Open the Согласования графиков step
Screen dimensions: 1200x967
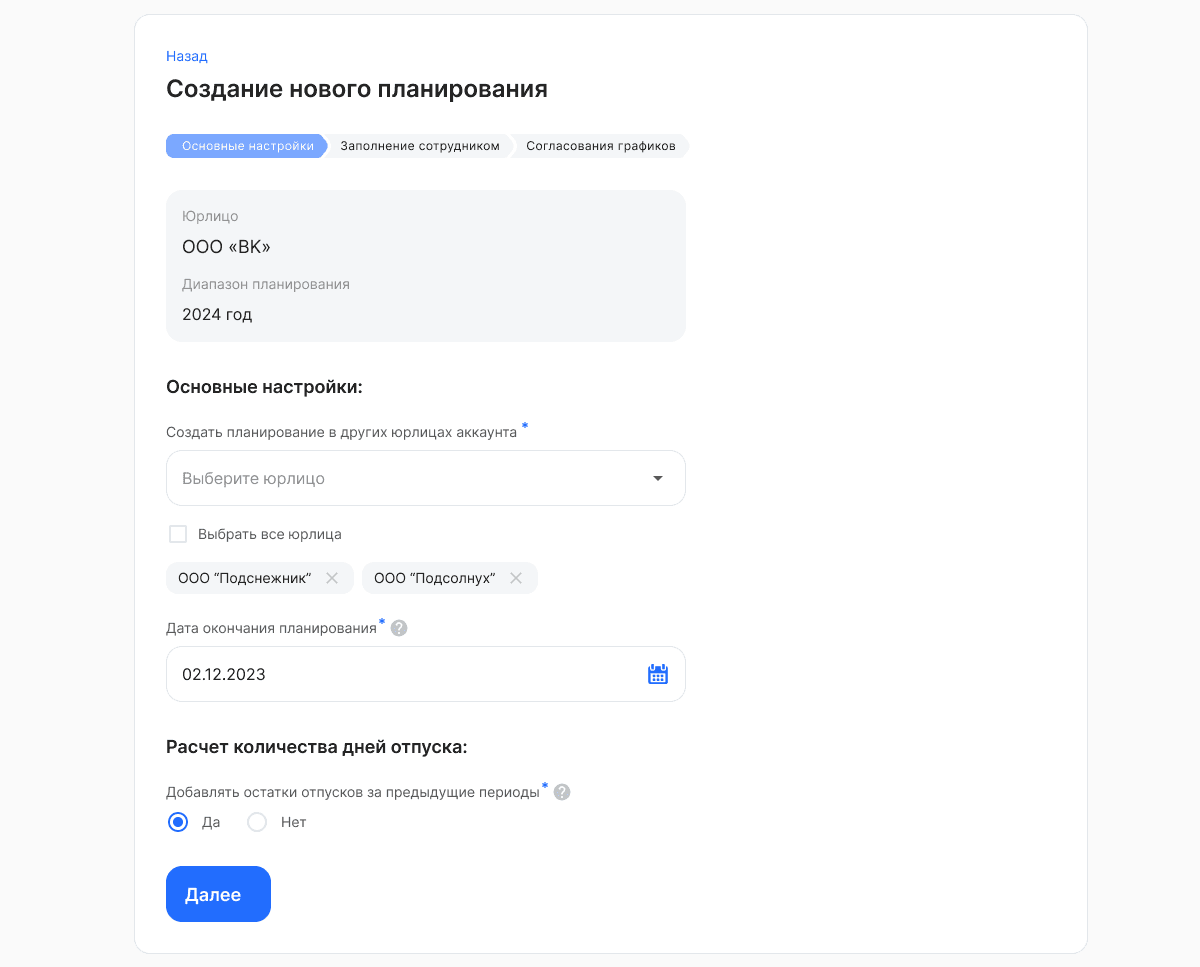(601, 146)
